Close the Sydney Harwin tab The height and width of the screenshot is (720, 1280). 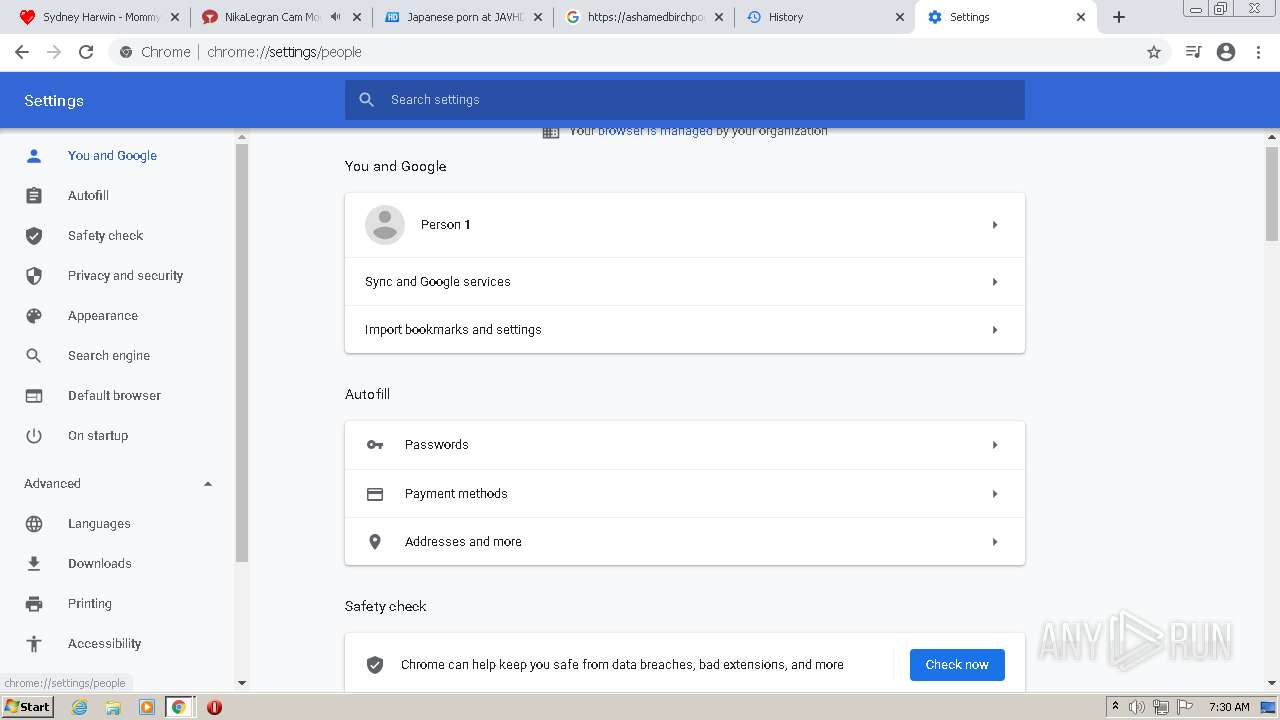pyautogui.click(x=175, y=17)
